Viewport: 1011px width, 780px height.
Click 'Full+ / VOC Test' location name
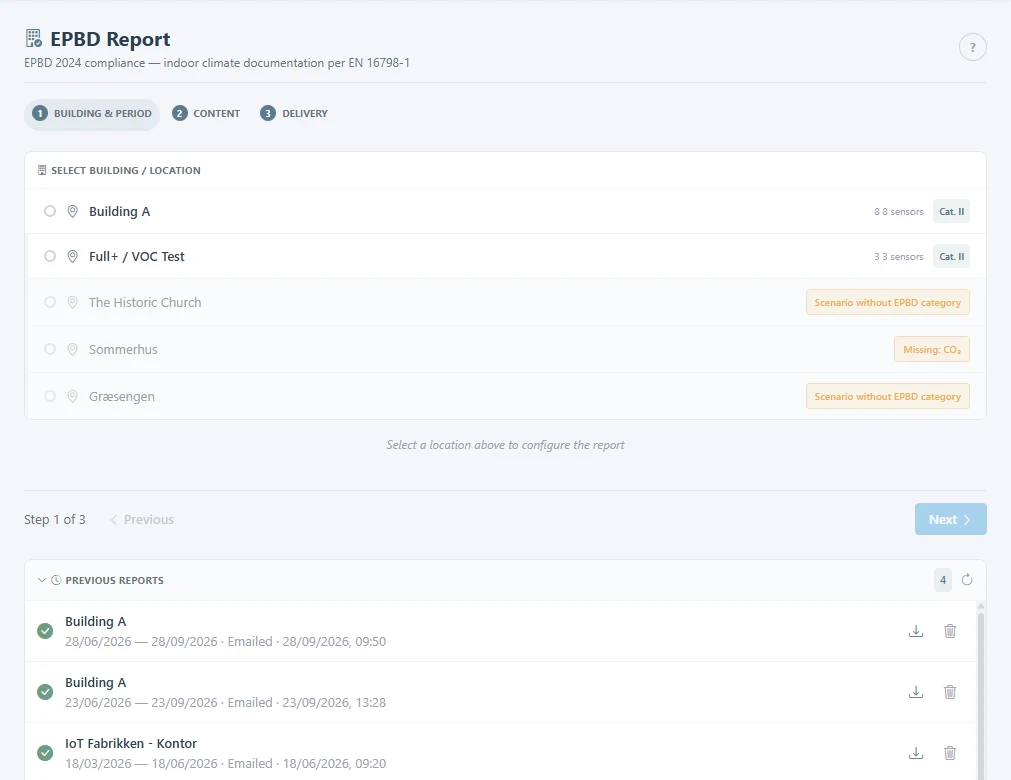coord(137,257)
